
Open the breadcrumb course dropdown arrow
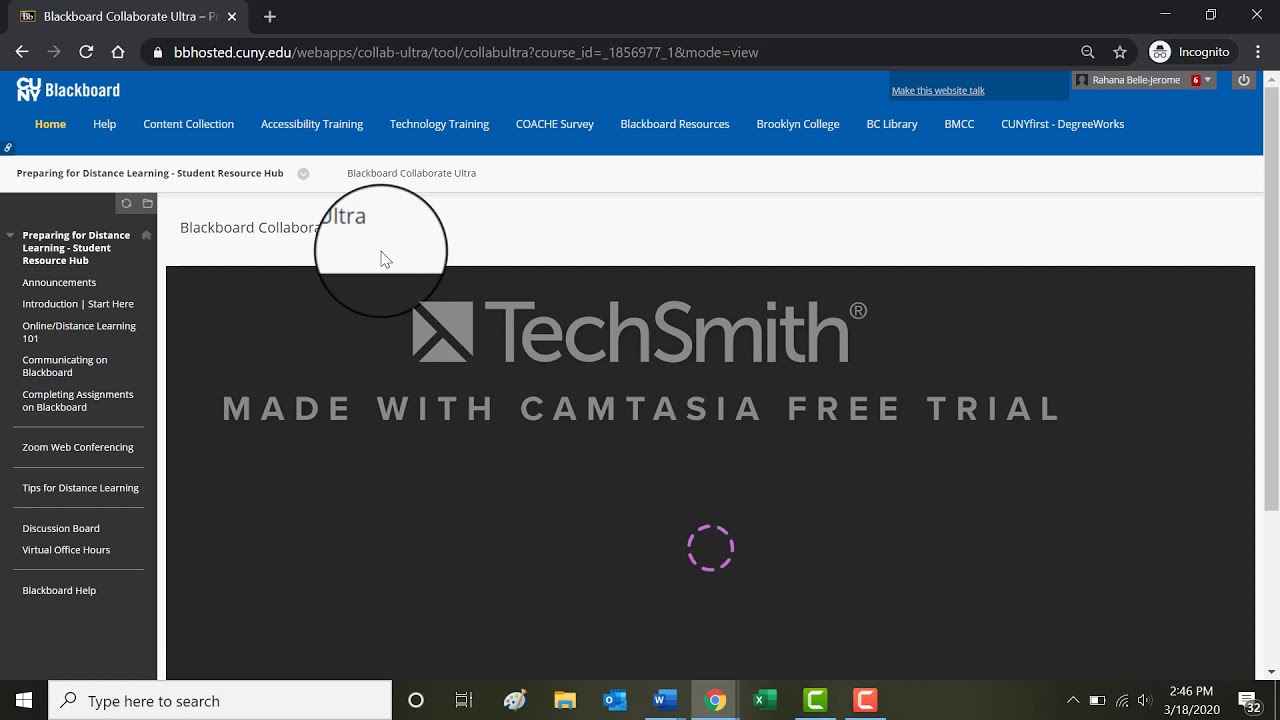point(303,173)
